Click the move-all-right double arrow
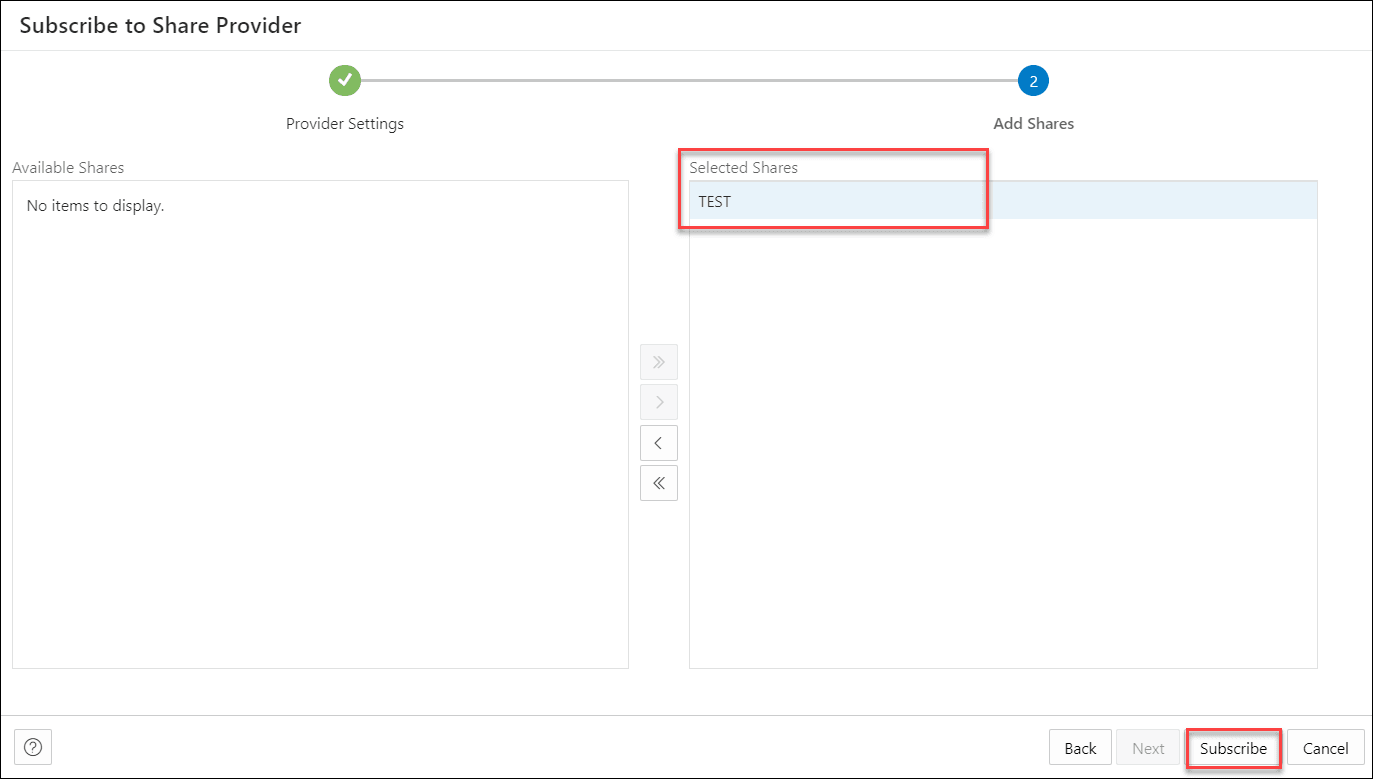Viewport: 1373px width, 779px height. pos(658,362)
